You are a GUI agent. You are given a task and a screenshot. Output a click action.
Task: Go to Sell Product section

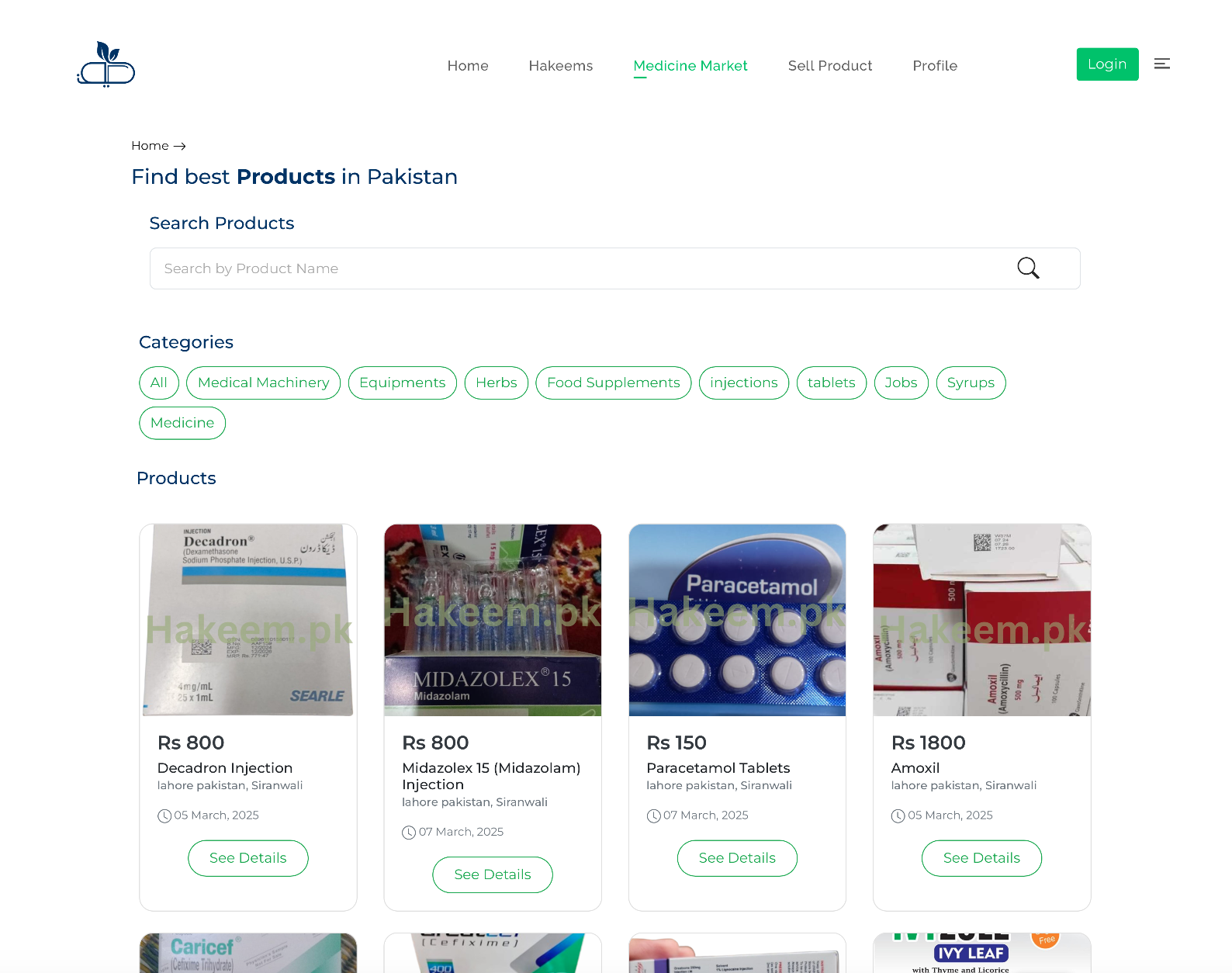coord(830,66)
